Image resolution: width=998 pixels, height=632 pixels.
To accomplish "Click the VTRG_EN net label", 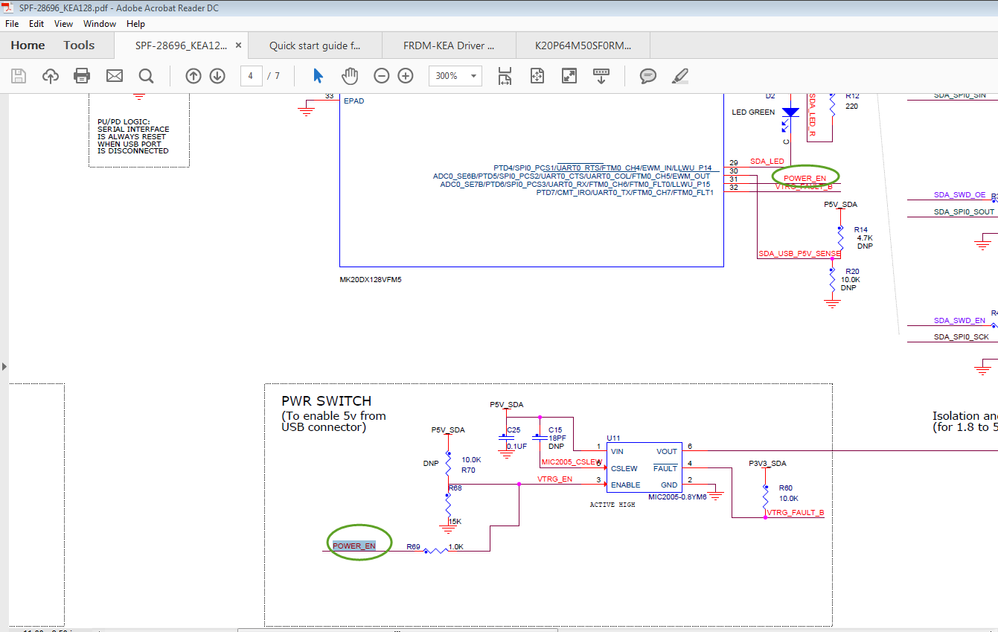I will coord(555,479).
